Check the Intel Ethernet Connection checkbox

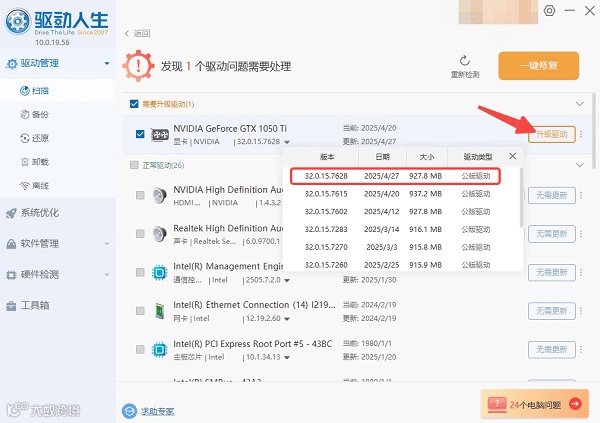coord(140,311)
